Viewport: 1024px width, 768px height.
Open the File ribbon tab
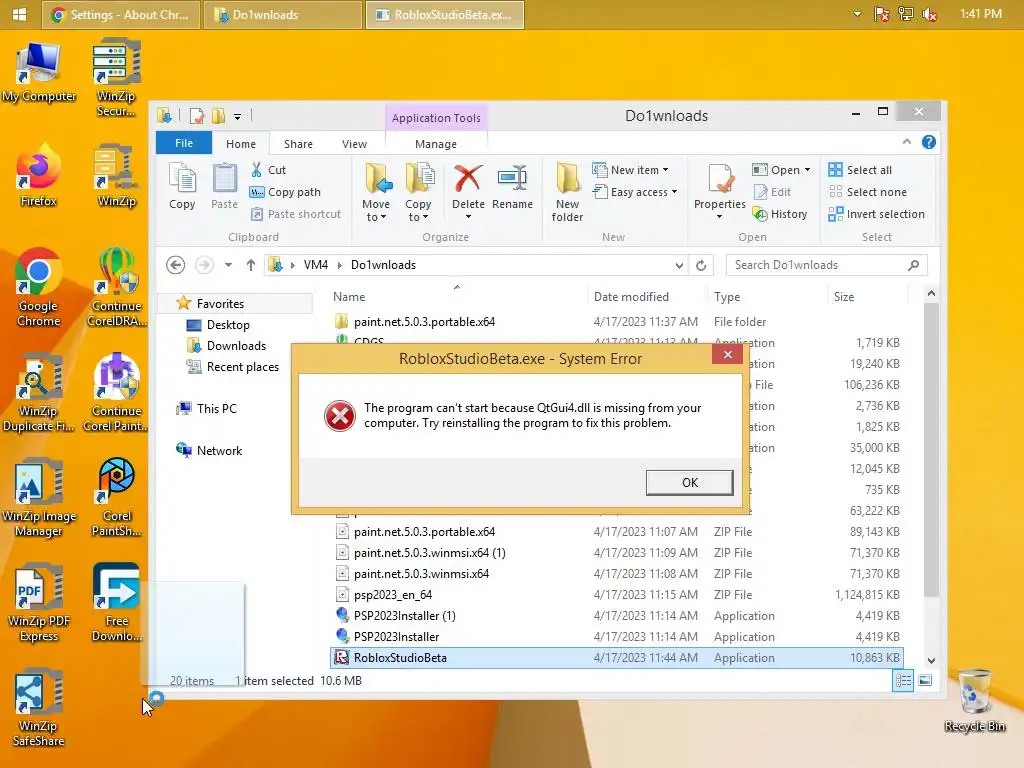[184, 143]
